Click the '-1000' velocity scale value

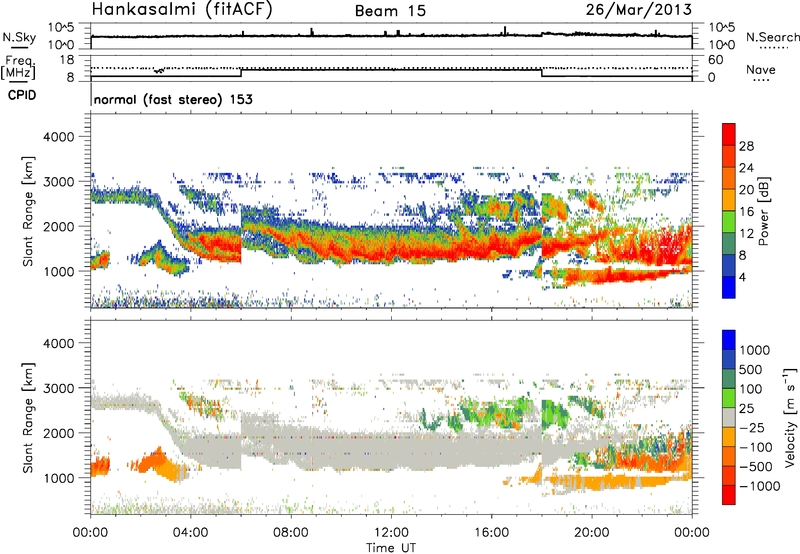coord(760,486)
